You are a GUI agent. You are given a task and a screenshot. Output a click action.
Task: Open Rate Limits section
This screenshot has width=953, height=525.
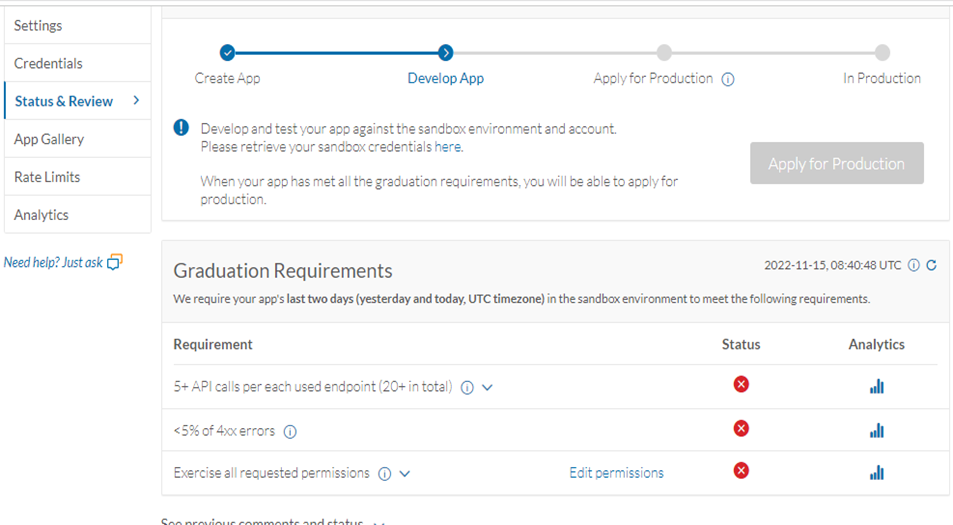tap(77, 177)
